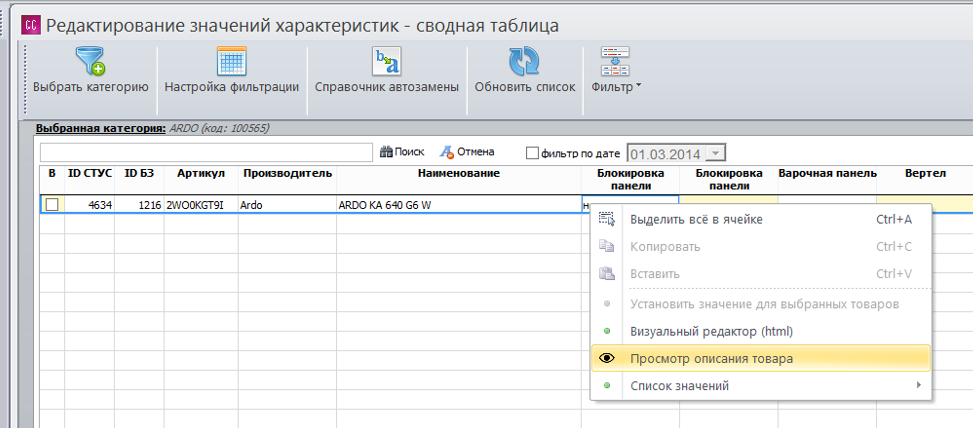
Task: Click the Обновить список label
Action: [x=525, y=87]
